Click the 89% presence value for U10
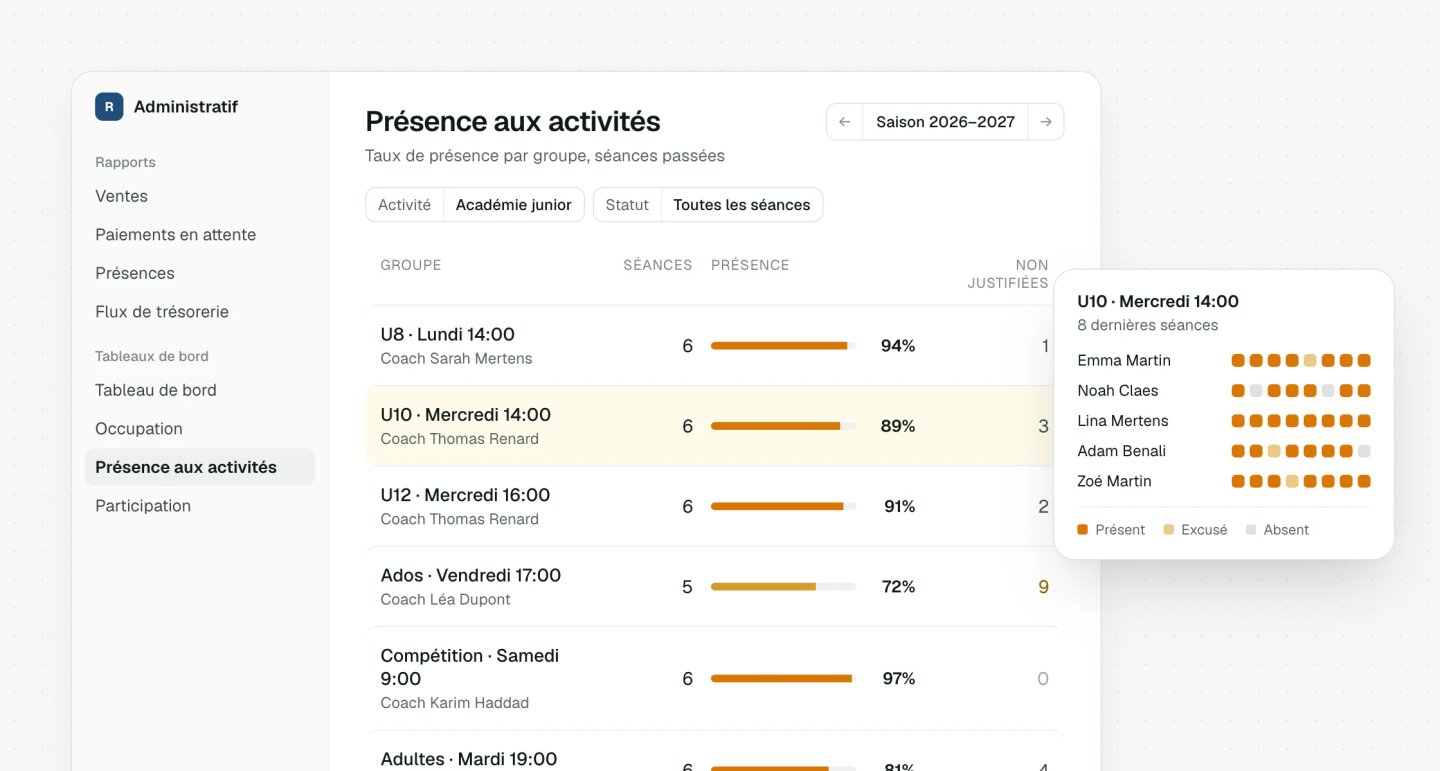The width and height of the screenshot is (1440, 771). tap(898, 426)
